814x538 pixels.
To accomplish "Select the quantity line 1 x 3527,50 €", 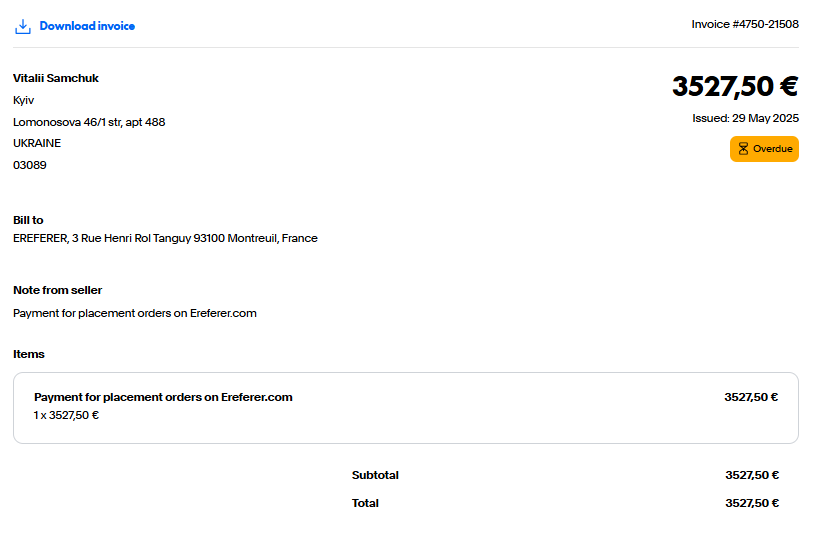I will tap(66, 415).
